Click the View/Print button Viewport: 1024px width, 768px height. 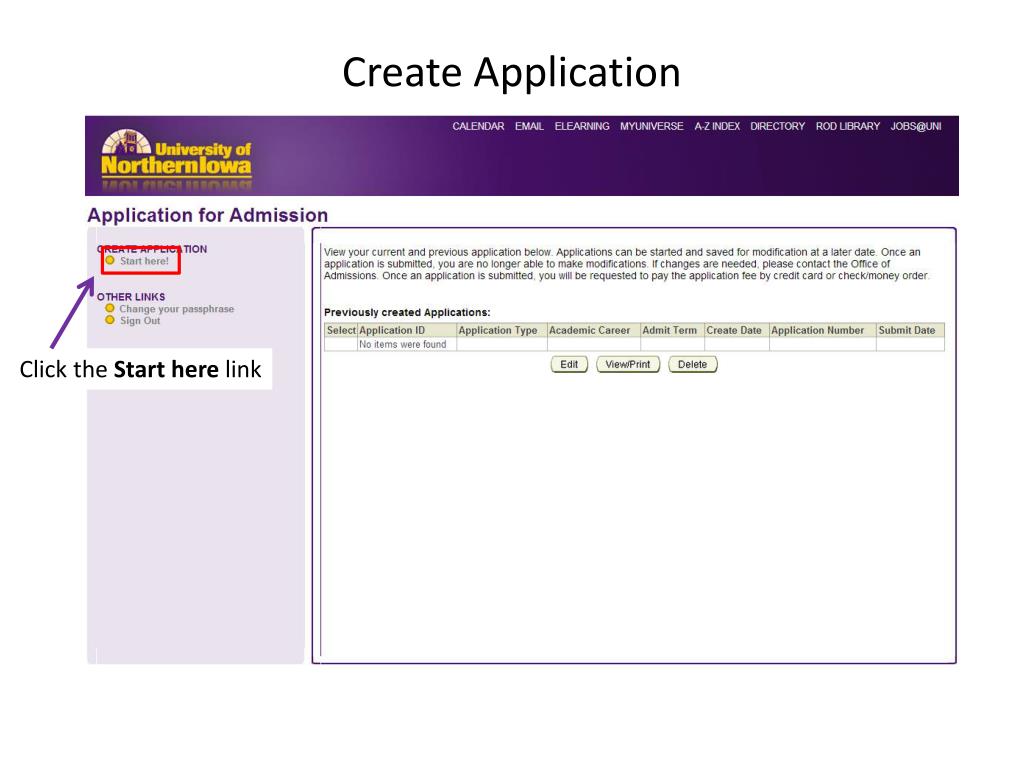pos(628,364)
